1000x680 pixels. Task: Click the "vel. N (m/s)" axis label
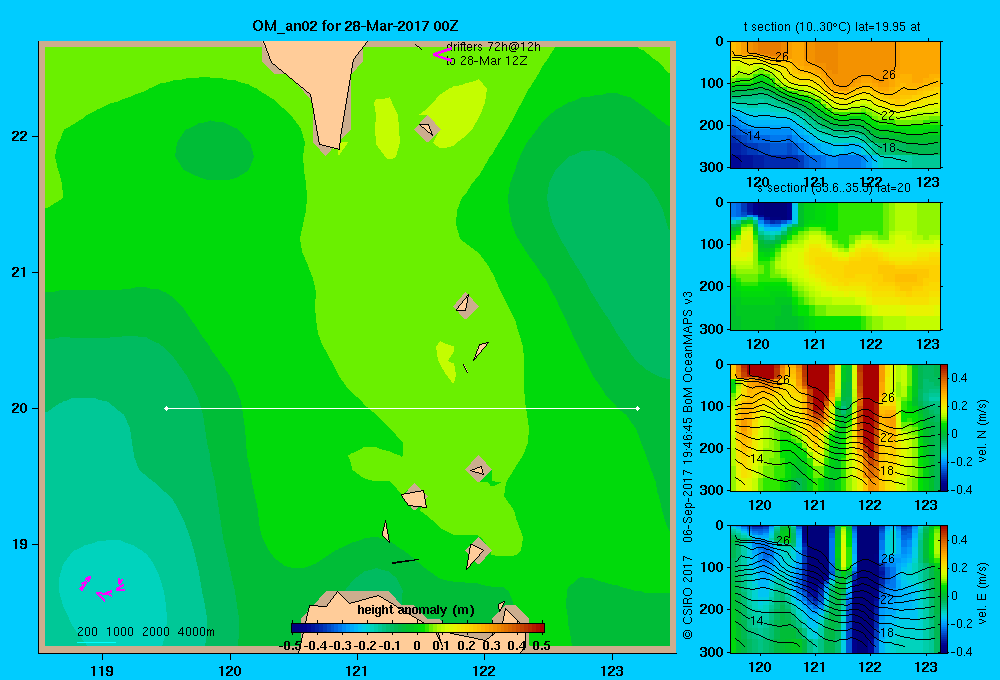[982, 431]
